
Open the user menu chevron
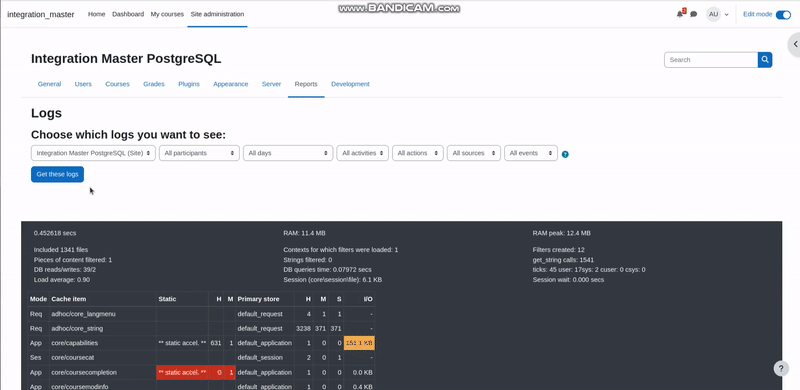click(727, 15)
